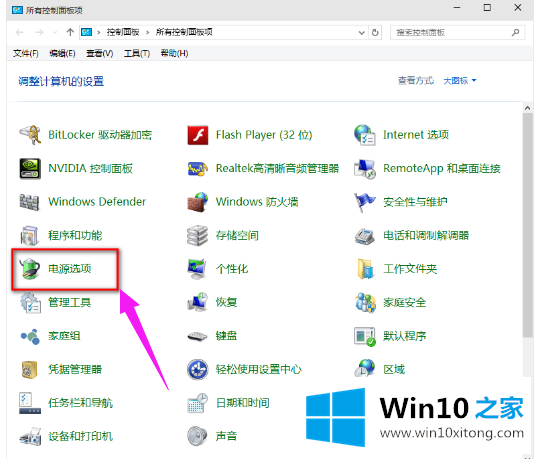Open the RemoteApp 和桌面连接 icon
The height and width of the screenshot is (459, 536).
[x=365, y=168]
